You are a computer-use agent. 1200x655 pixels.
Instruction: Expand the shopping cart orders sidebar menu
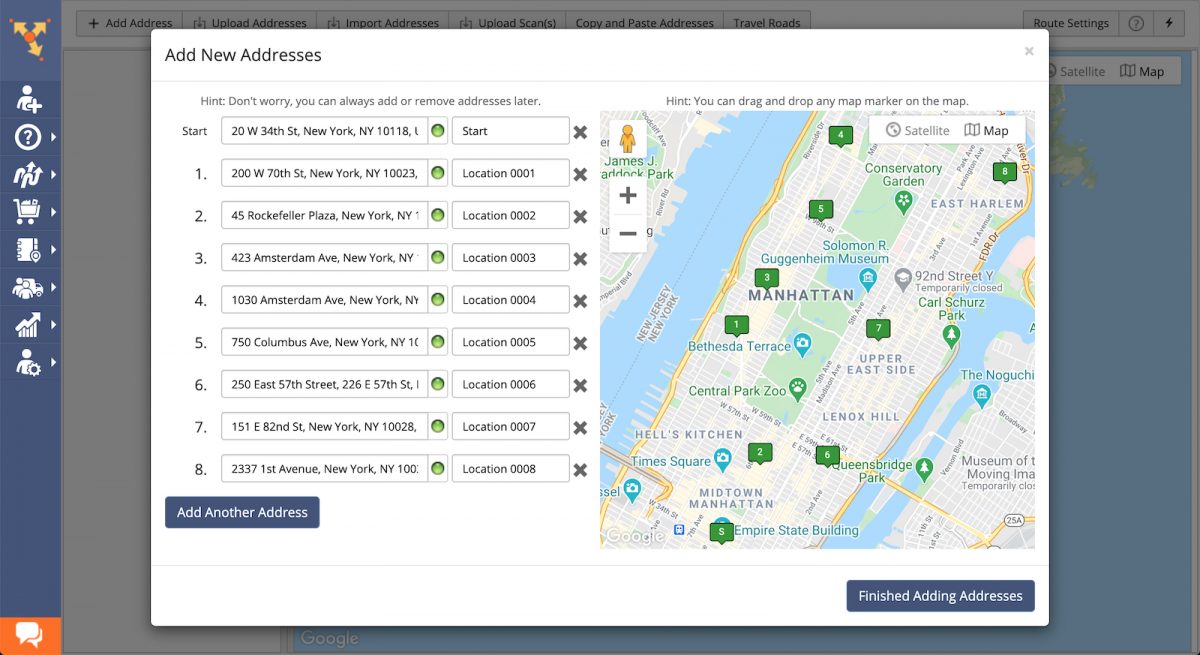29,212
